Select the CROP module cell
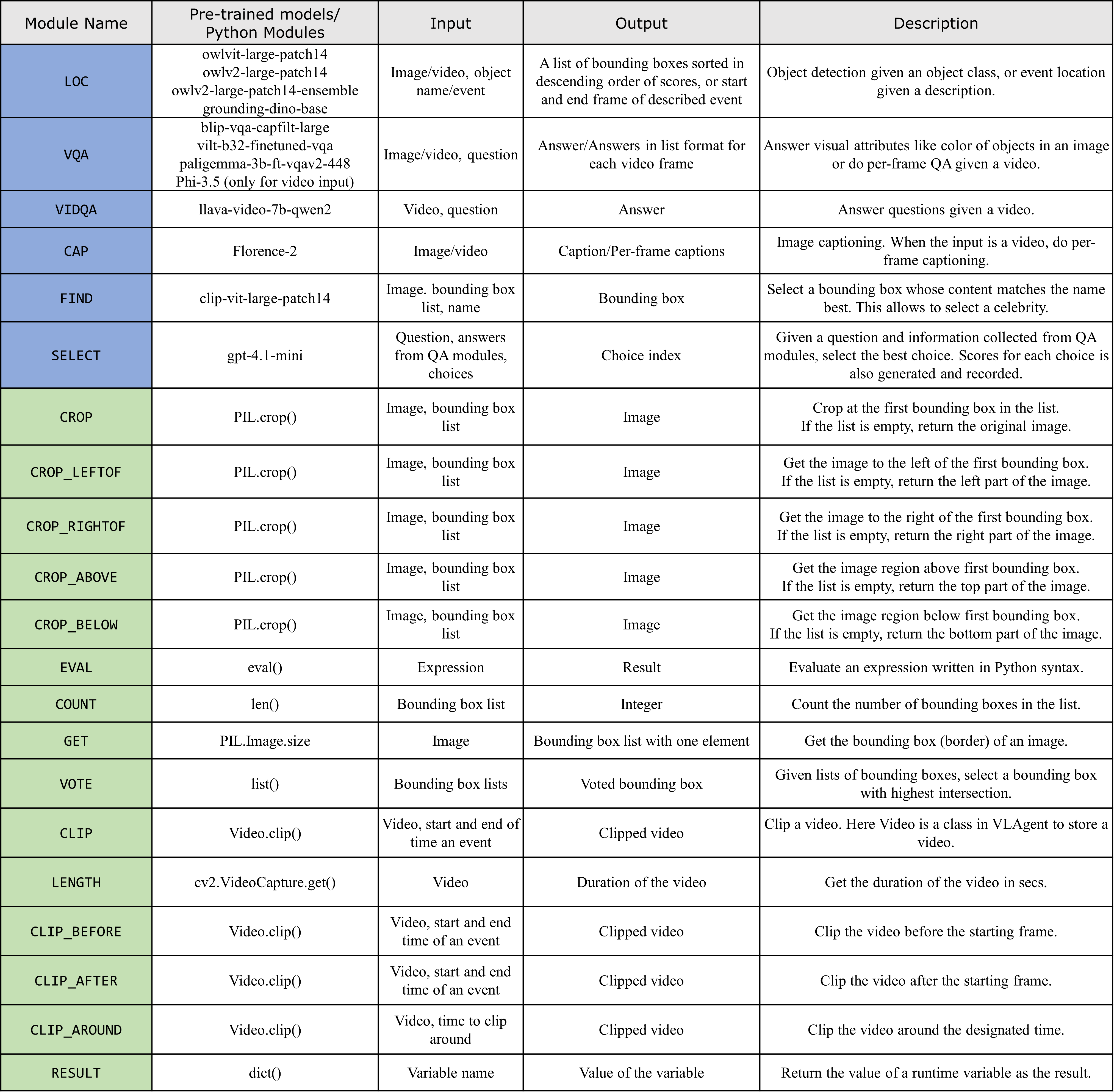 [76, 417]
